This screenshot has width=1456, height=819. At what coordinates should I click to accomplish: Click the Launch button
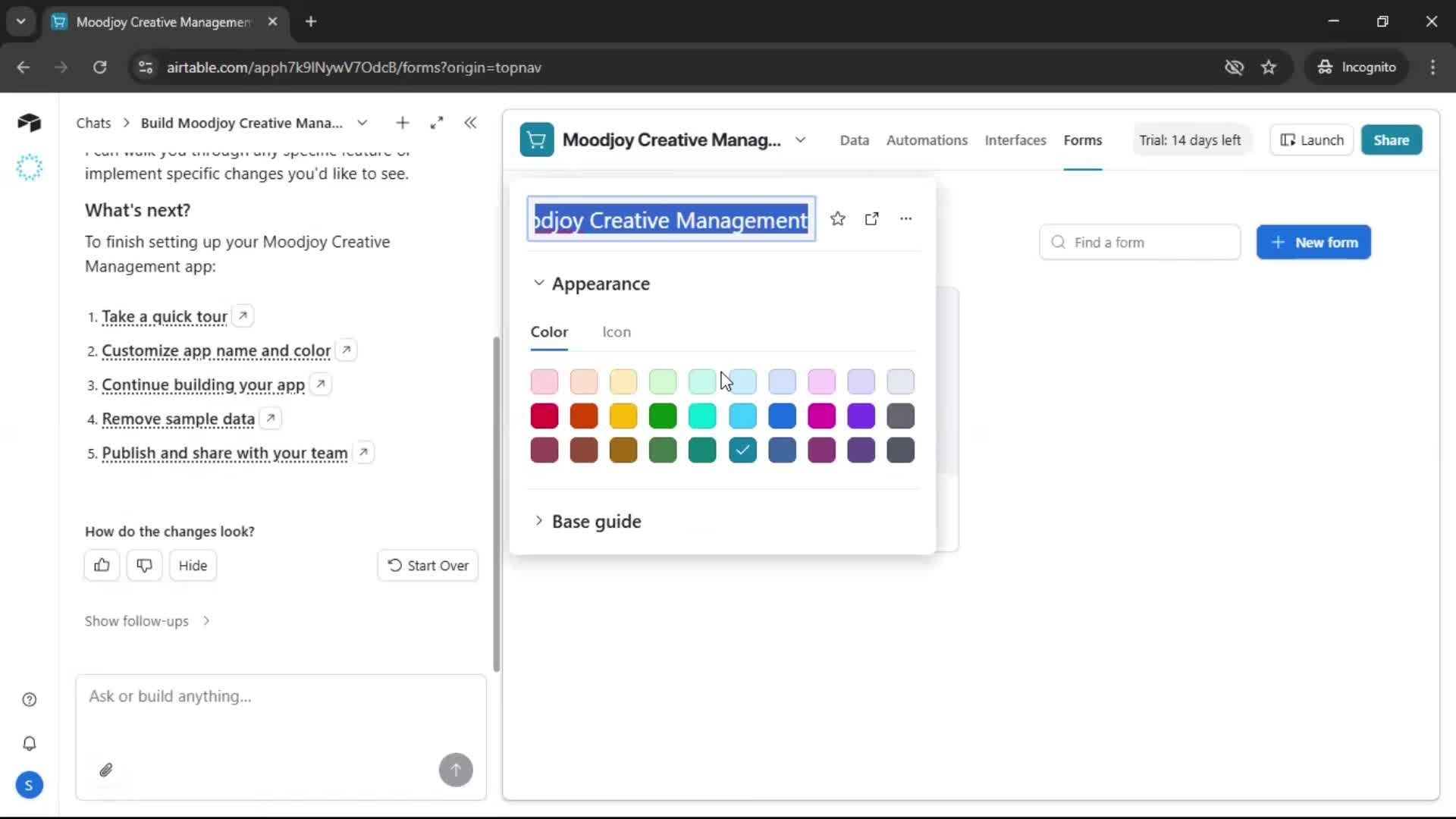[1311, 140]
